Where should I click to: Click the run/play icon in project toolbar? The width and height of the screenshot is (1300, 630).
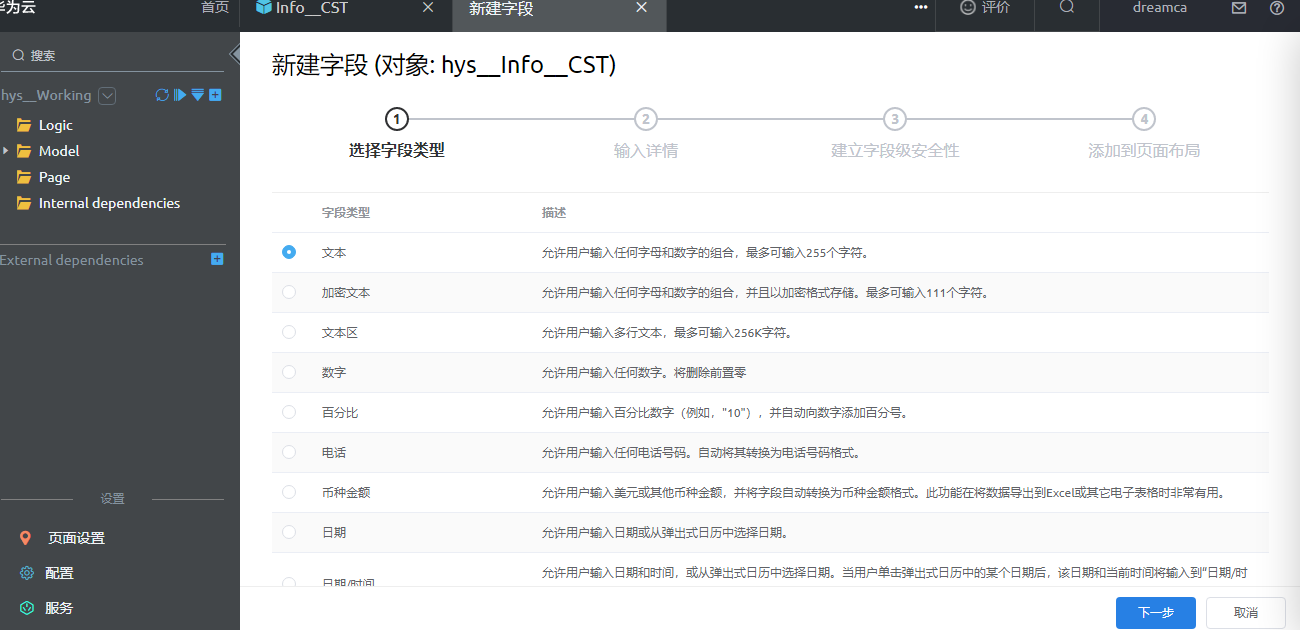(180, 95)
